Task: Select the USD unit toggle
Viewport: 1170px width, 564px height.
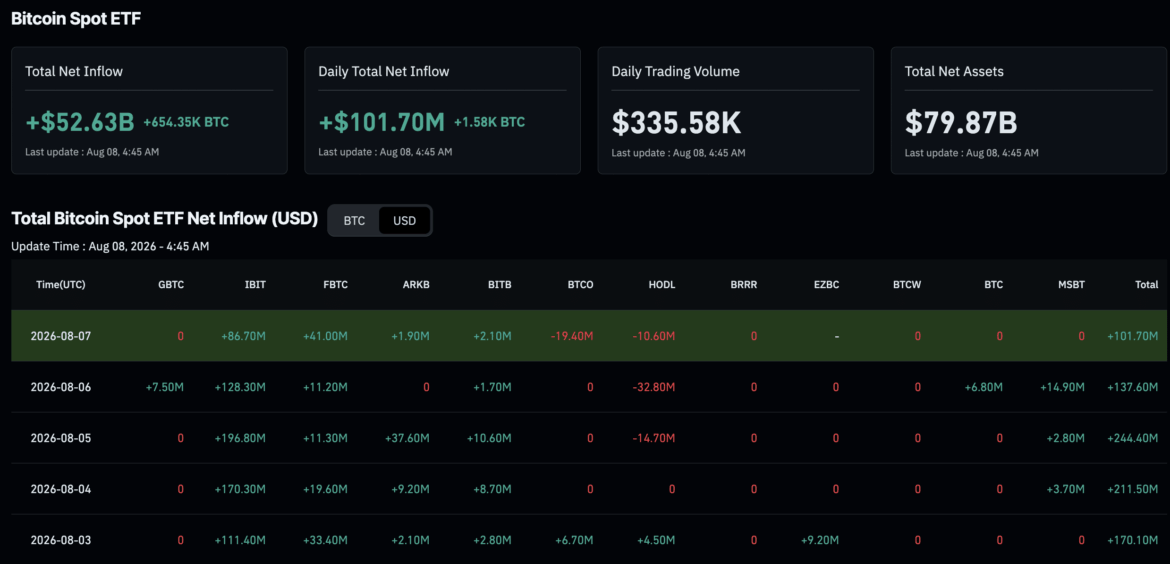Action: (x=404, y=221)
